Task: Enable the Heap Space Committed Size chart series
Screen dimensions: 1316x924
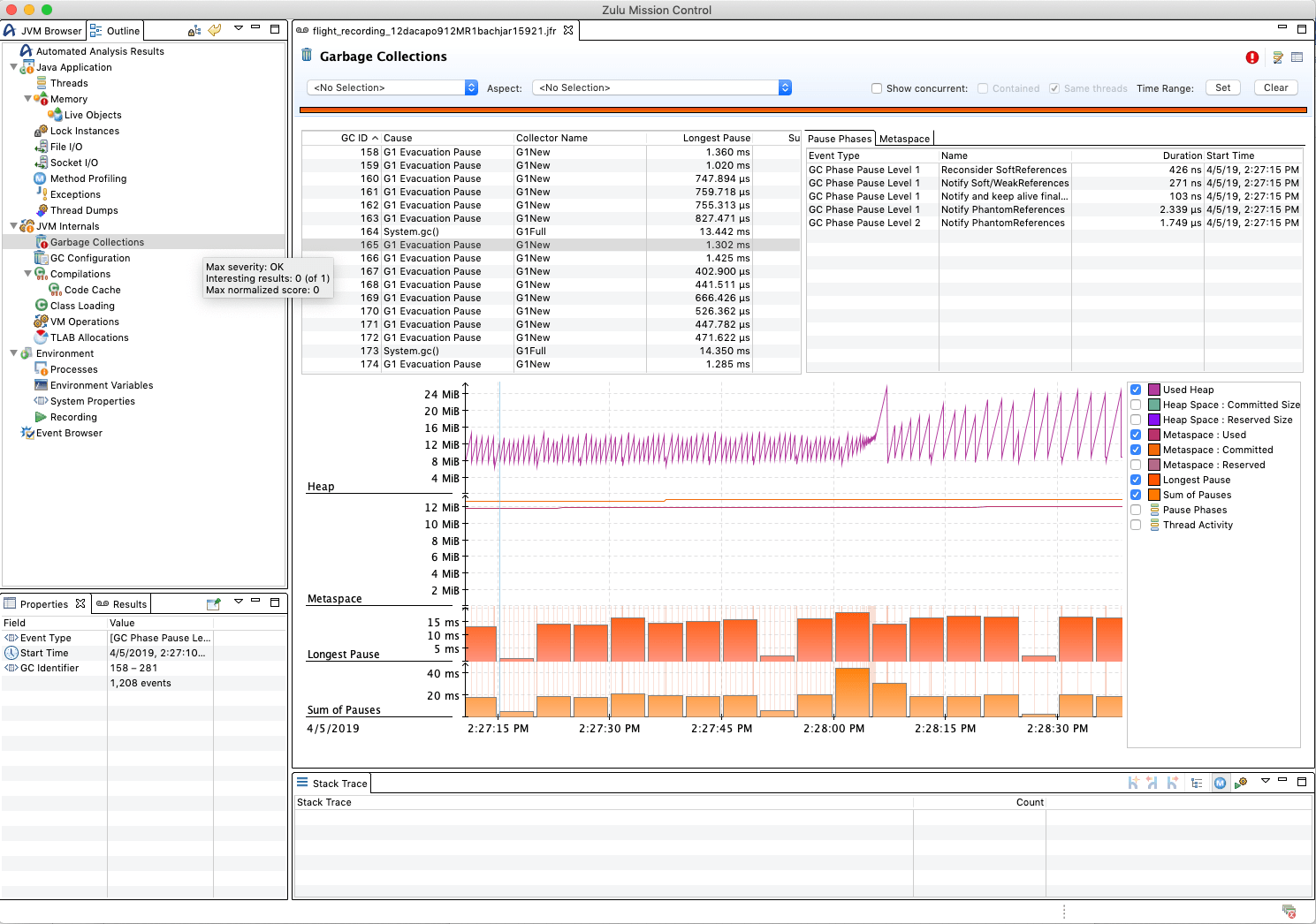Action: coord(1136,405)
